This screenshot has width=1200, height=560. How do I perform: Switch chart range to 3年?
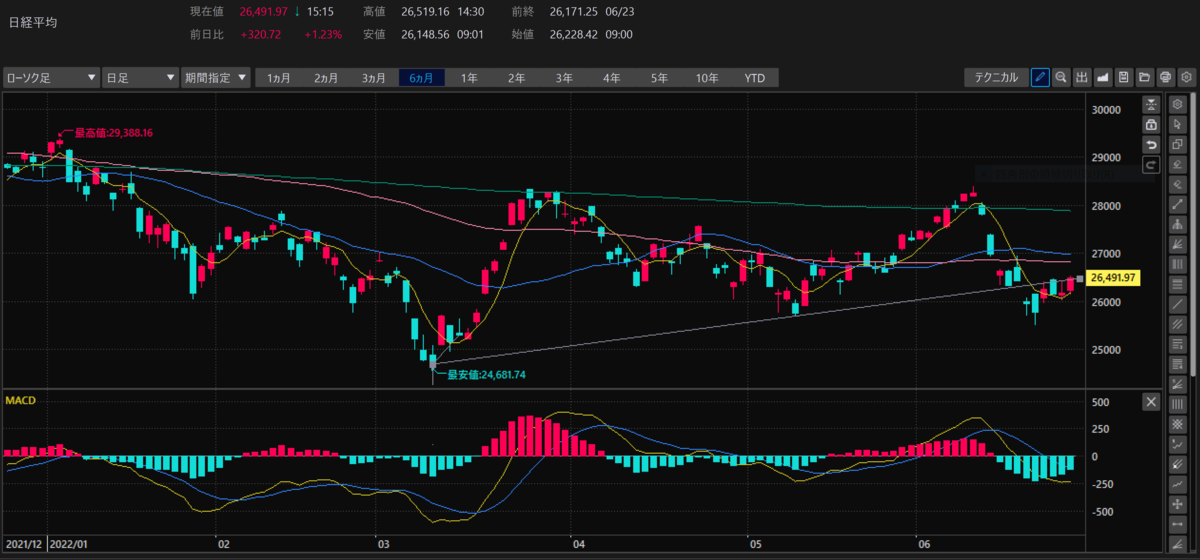[564, 77]
